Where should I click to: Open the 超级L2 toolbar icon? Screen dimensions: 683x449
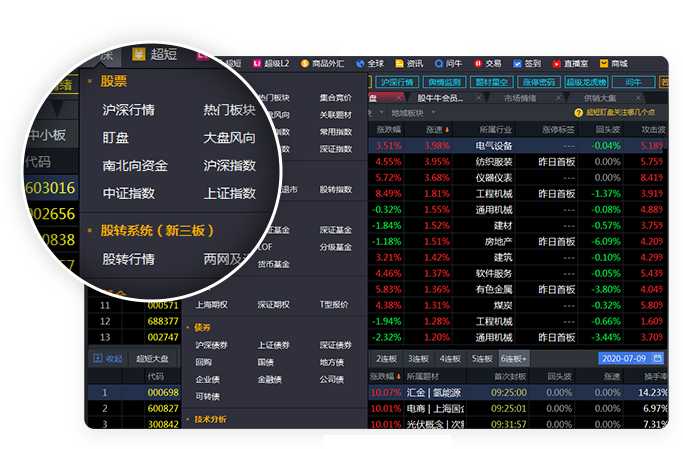(x=257, y=64)
